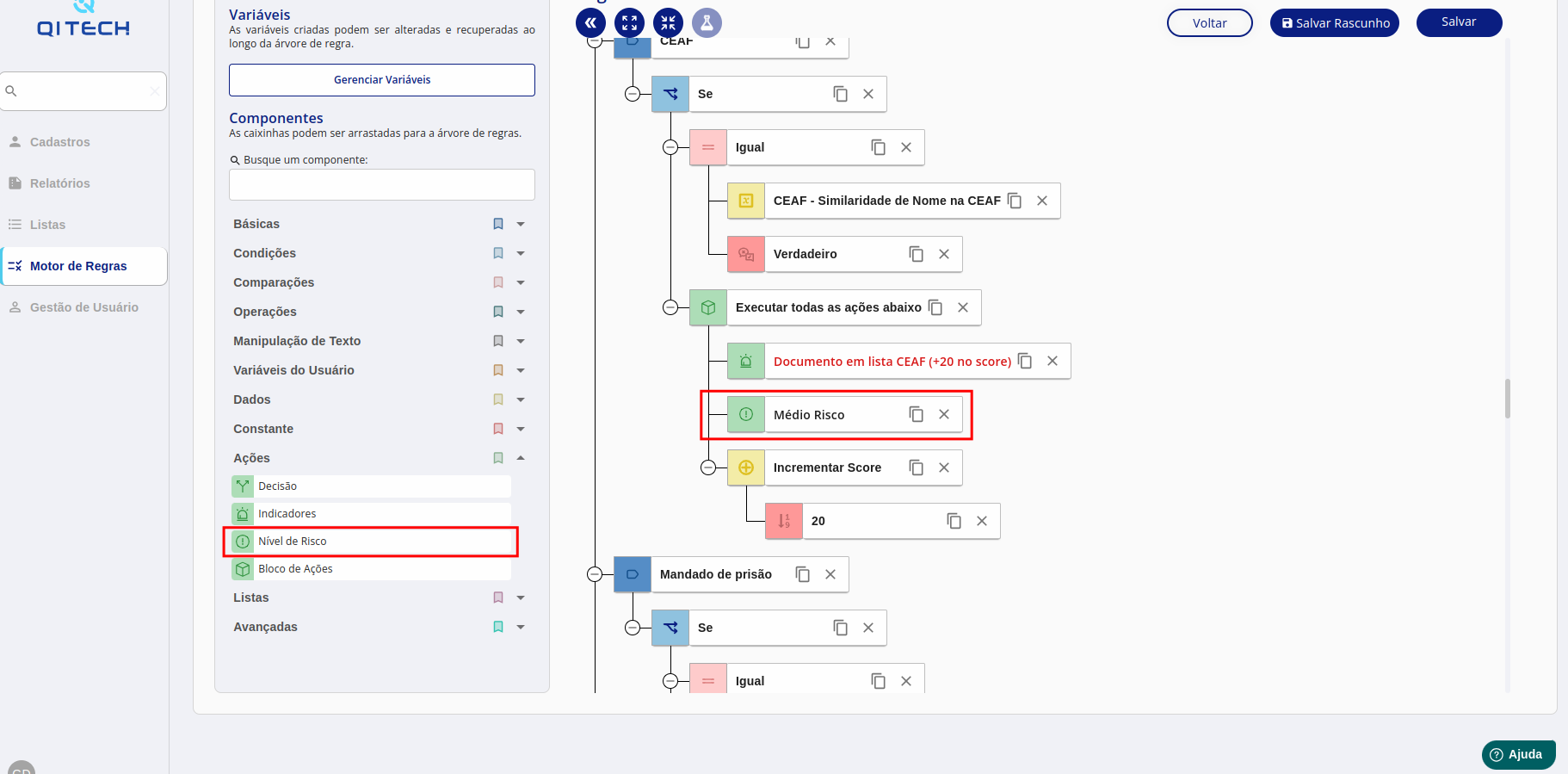The width and height of the screenshot is (1568, 774).
Task: Click the shrink tree view icon
Action: pos(668,23)
